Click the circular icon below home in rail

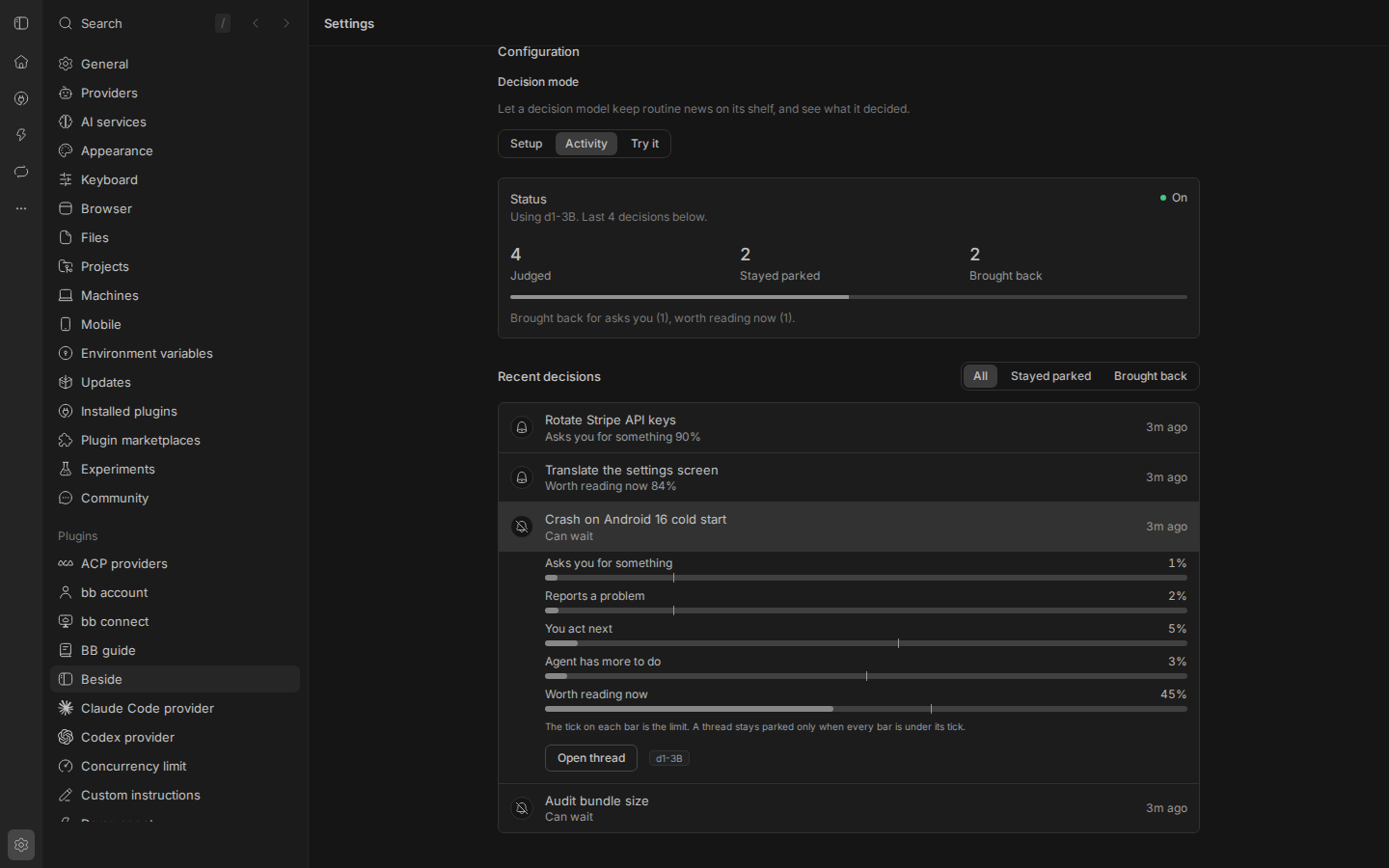tap(21, 98)
